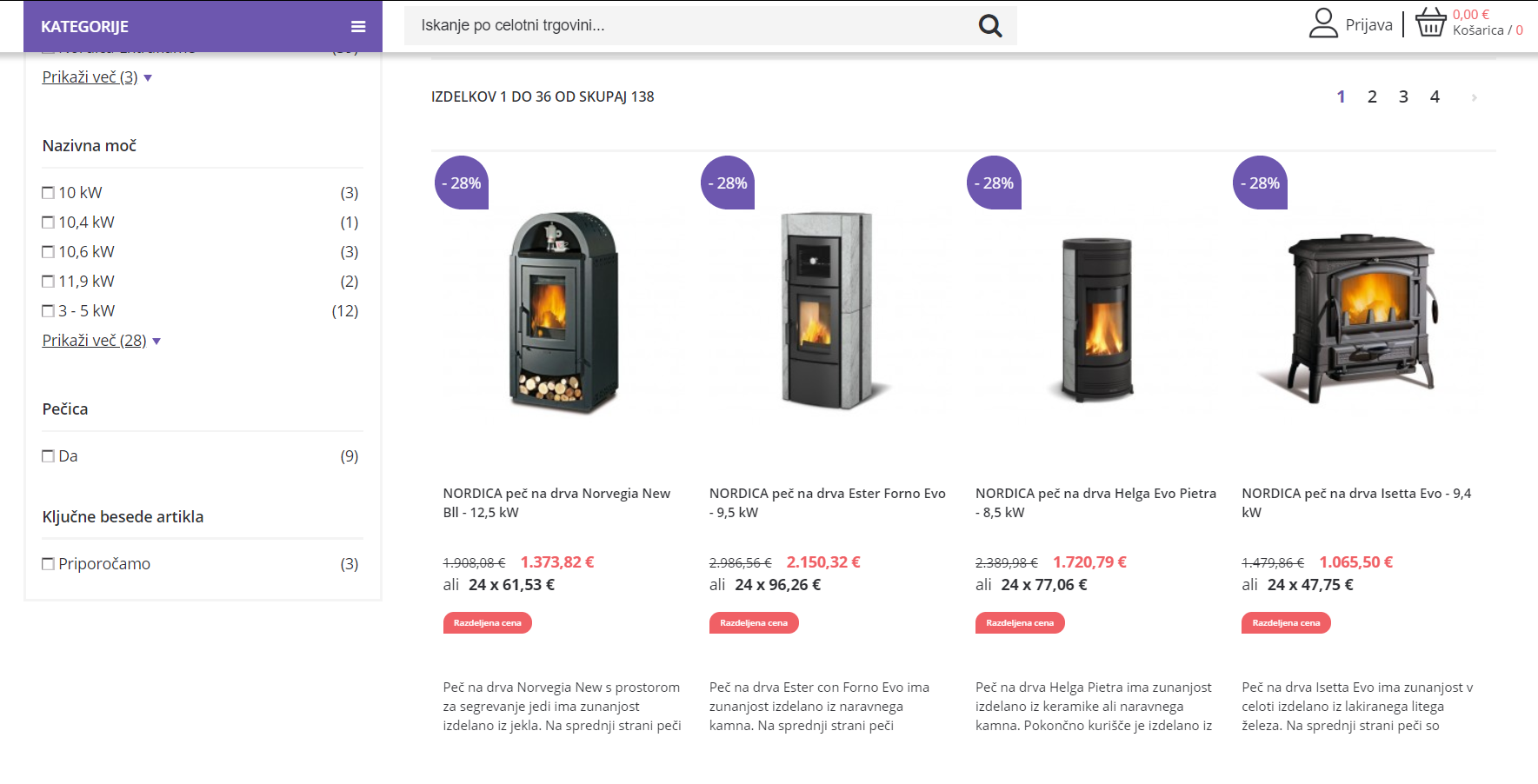Open NORDICA Norvegia New BII product title

(556, 502)
